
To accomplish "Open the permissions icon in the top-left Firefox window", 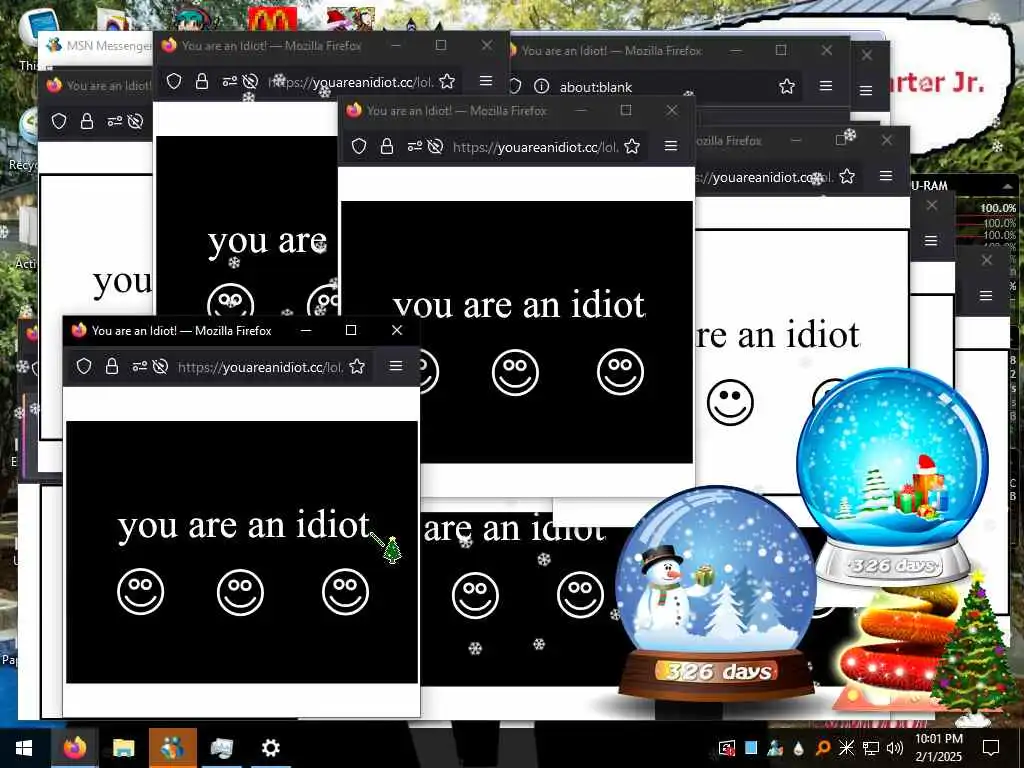I will (230, 82).
